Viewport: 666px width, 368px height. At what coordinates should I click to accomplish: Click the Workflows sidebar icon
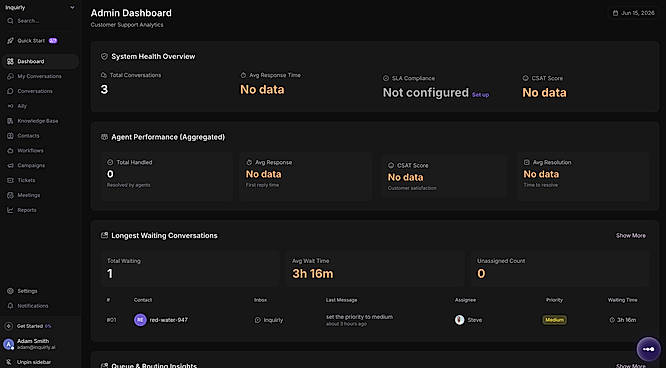tap(10, 151)
